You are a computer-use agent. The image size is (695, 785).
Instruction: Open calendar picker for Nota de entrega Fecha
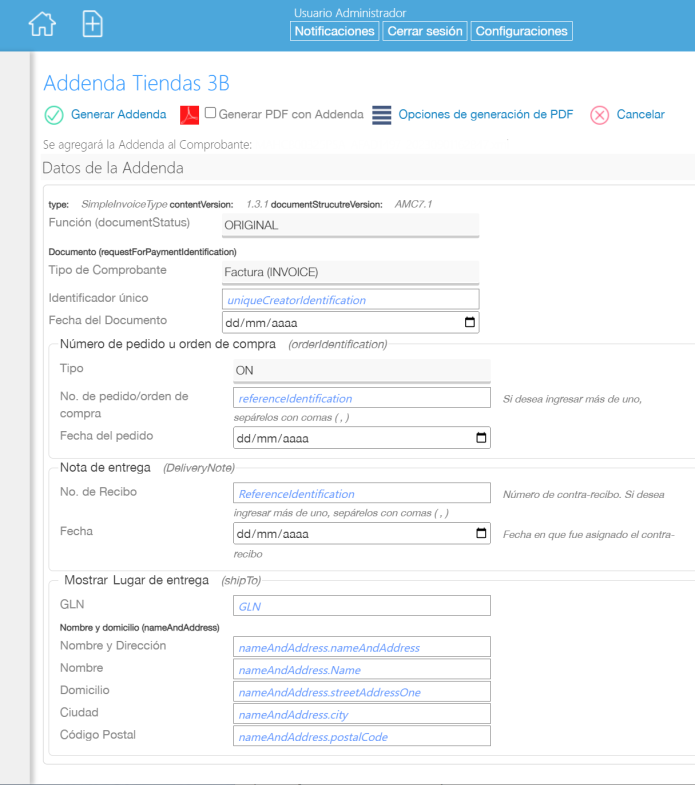click(x=481, y=534)
